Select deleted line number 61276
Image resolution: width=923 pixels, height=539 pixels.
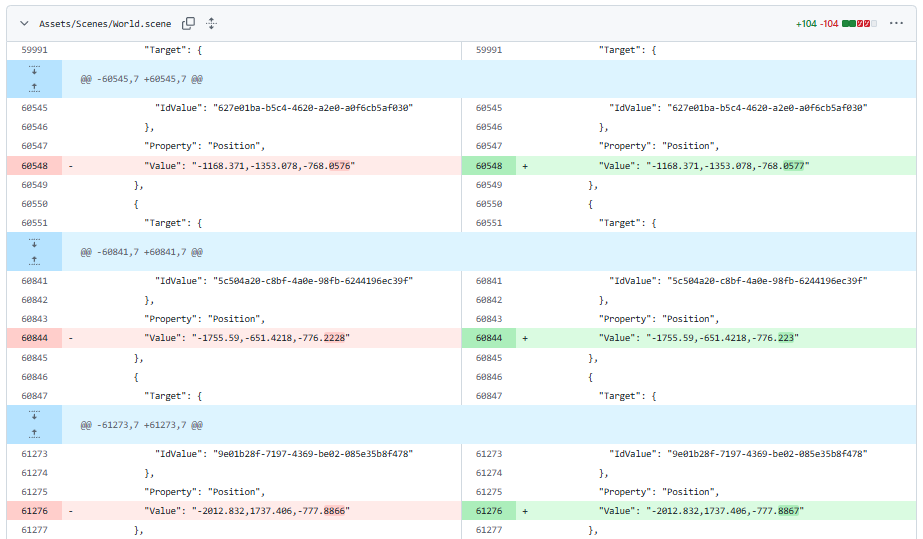34,511
